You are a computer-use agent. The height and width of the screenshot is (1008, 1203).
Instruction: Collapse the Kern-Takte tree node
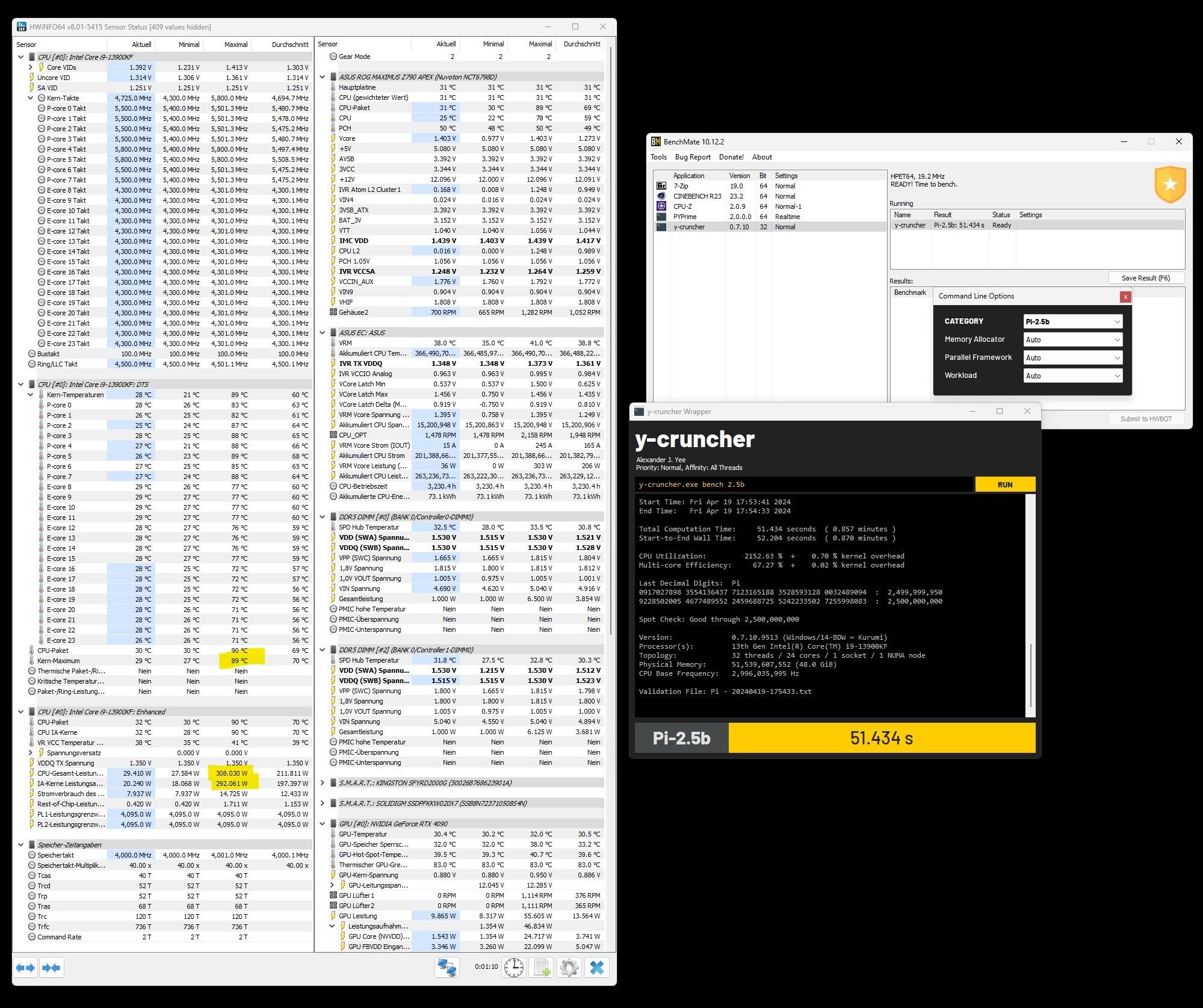[x=31, y=98]
